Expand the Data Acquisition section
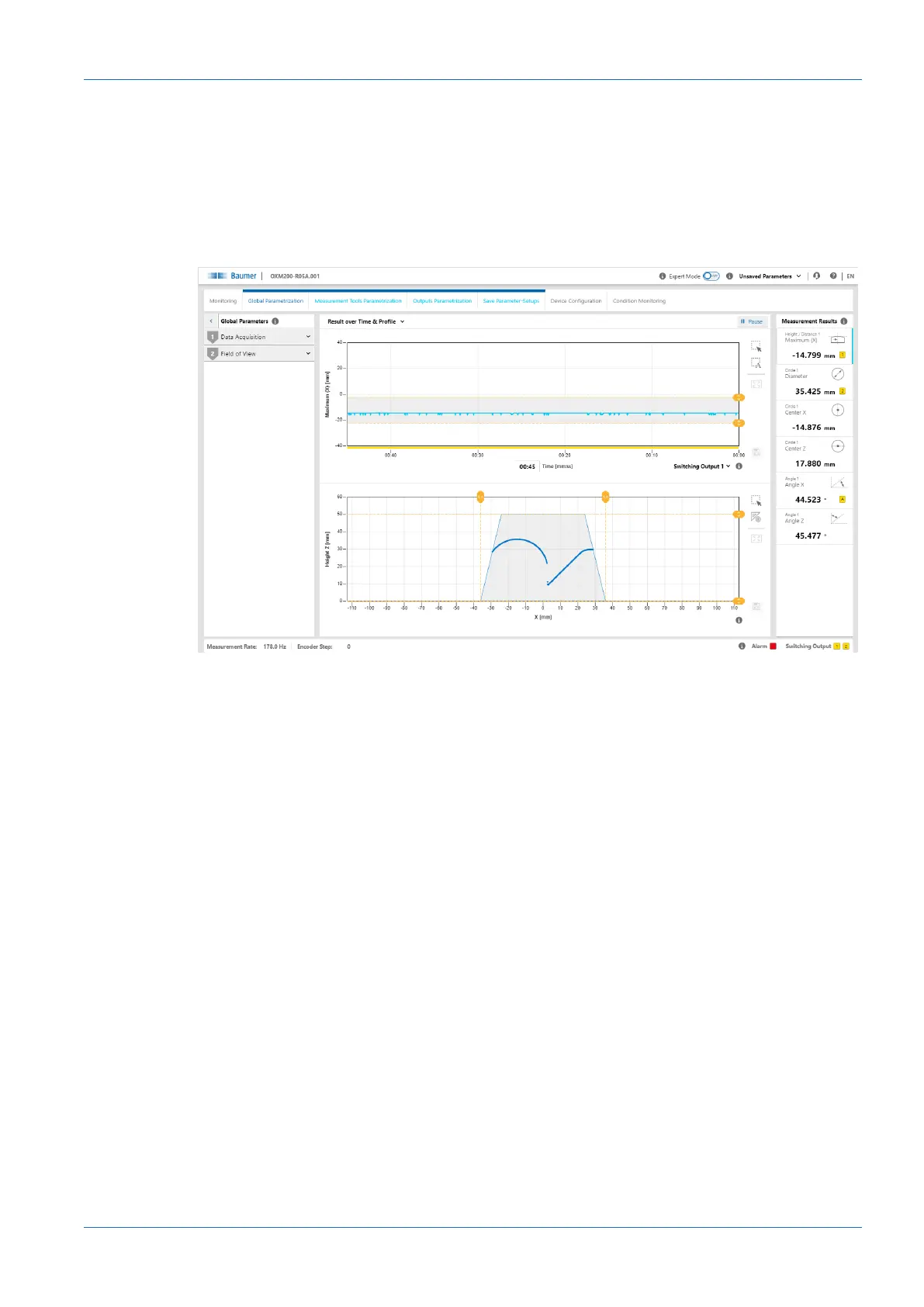The image size is (924, 1307). click(x=259, y=337)
